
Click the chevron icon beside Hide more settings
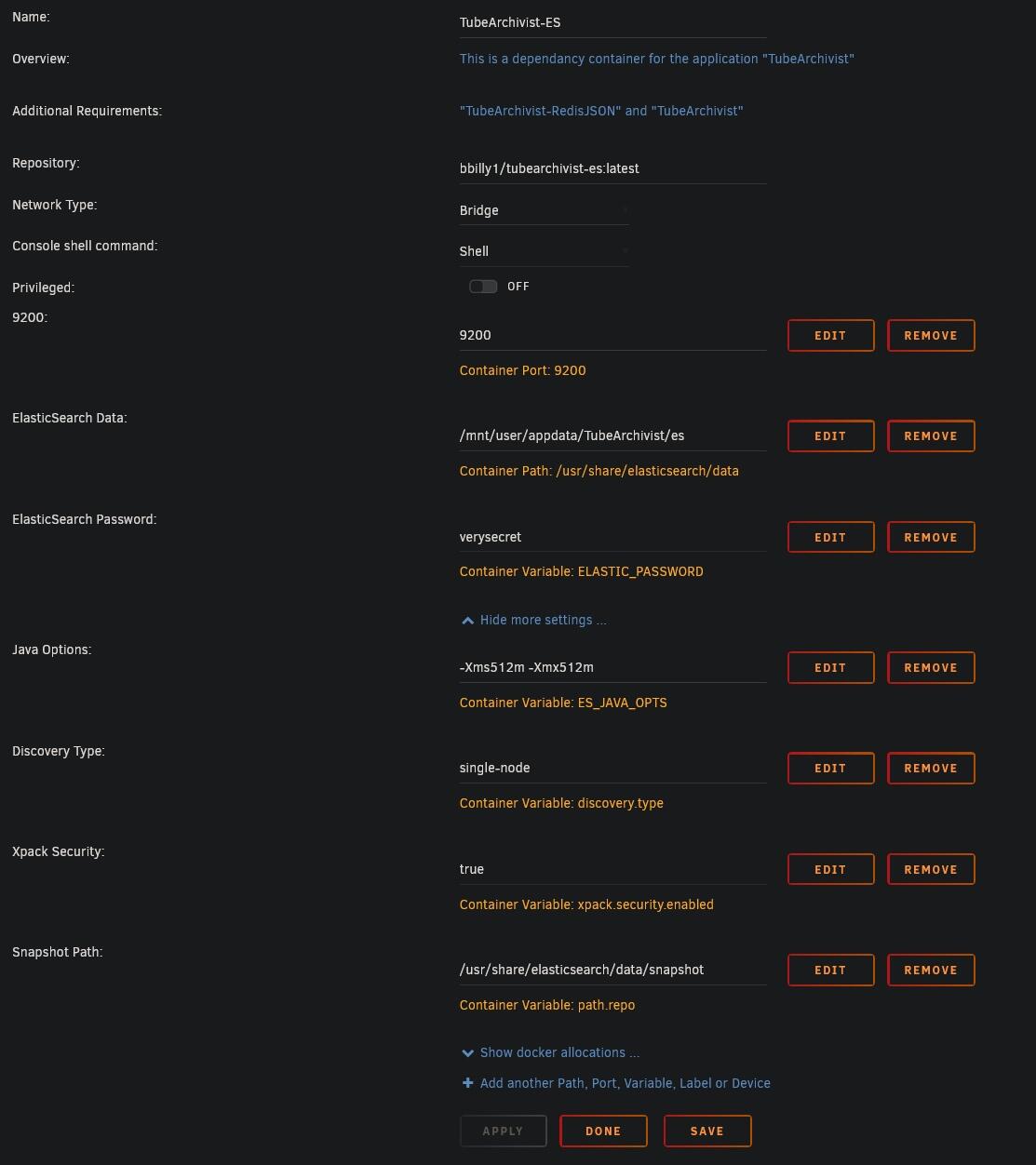tap(467, 621)
